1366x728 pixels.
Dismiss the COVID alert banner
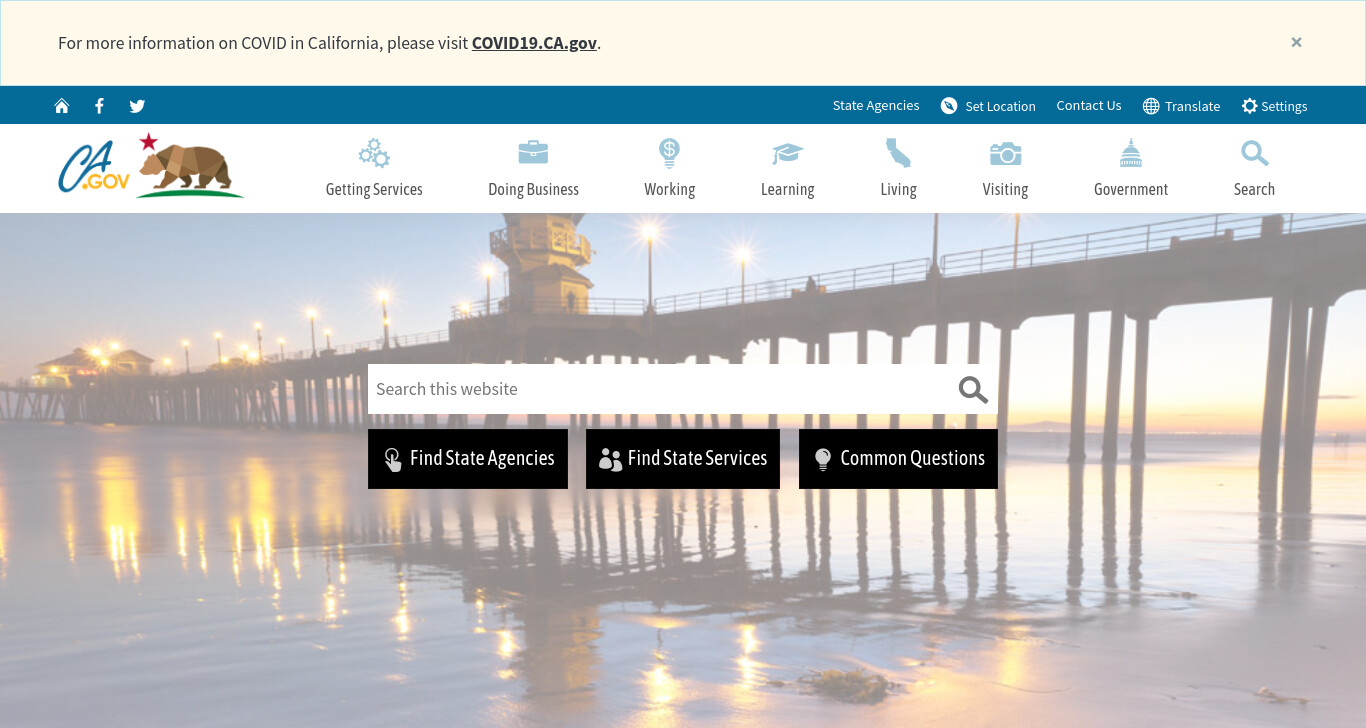coord(1296,42)
